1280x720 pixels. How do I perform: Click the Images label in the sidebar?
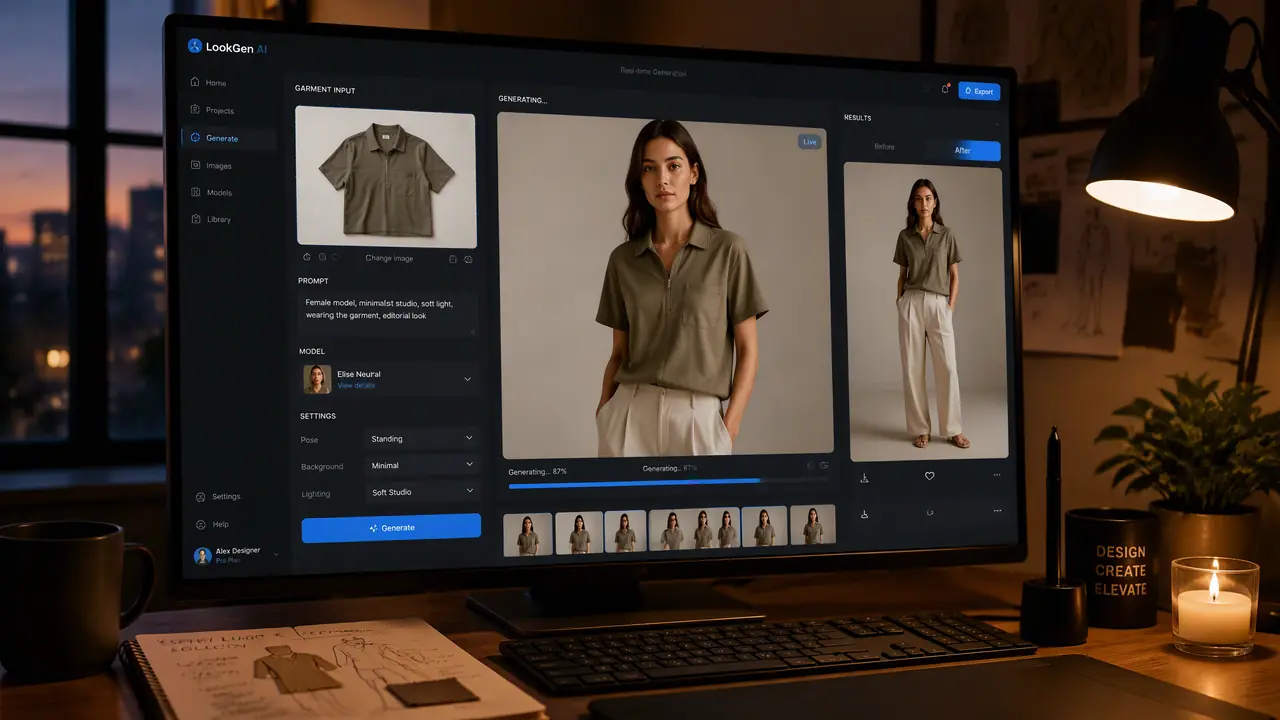[219, 166]
